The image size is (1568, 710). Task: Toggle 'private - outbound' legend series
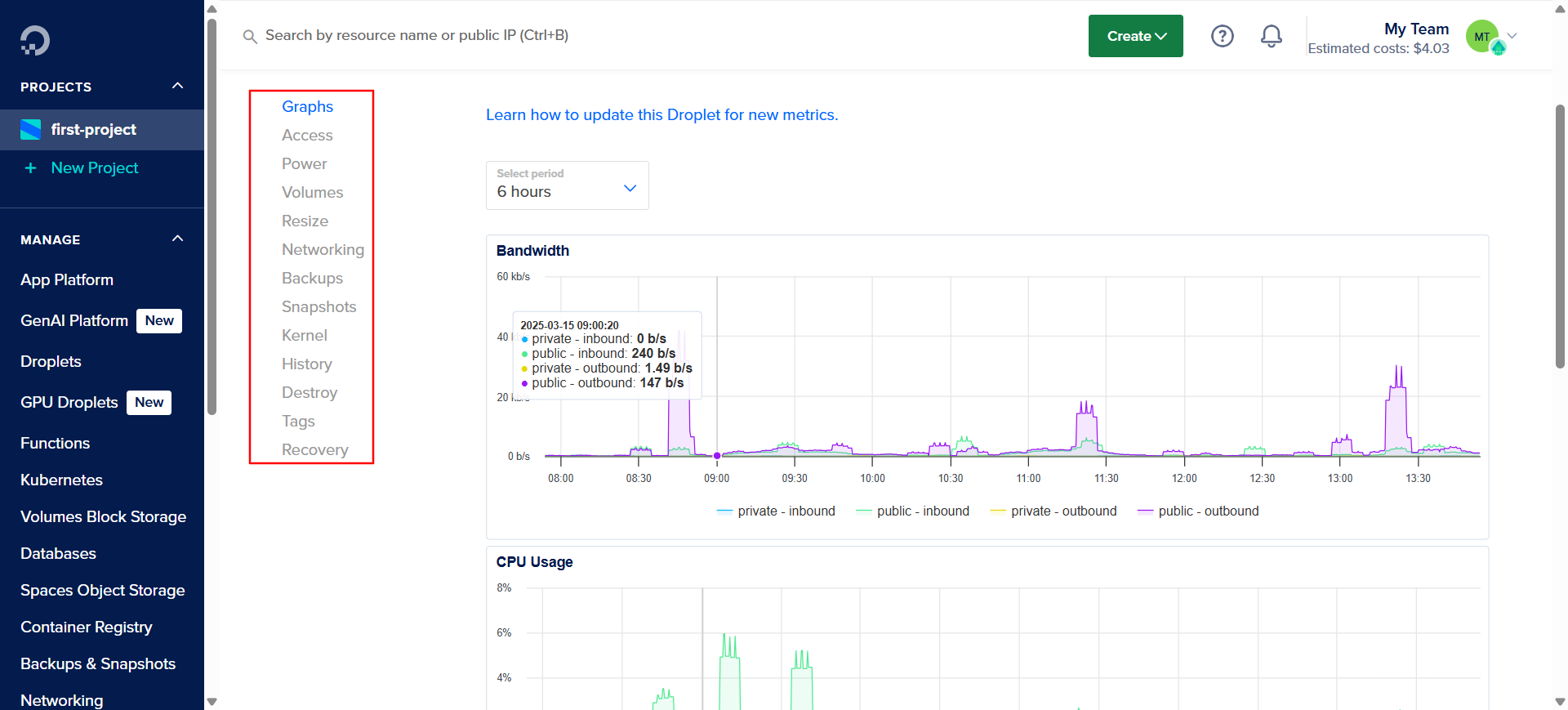pos(1053,511)
